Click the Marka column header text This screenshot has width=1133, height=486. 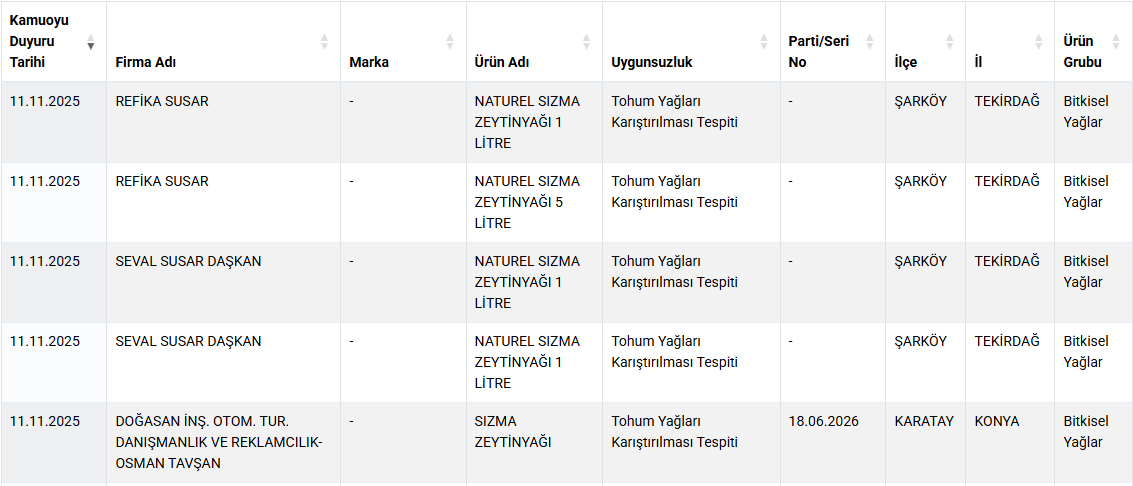[x=369, y=62]
